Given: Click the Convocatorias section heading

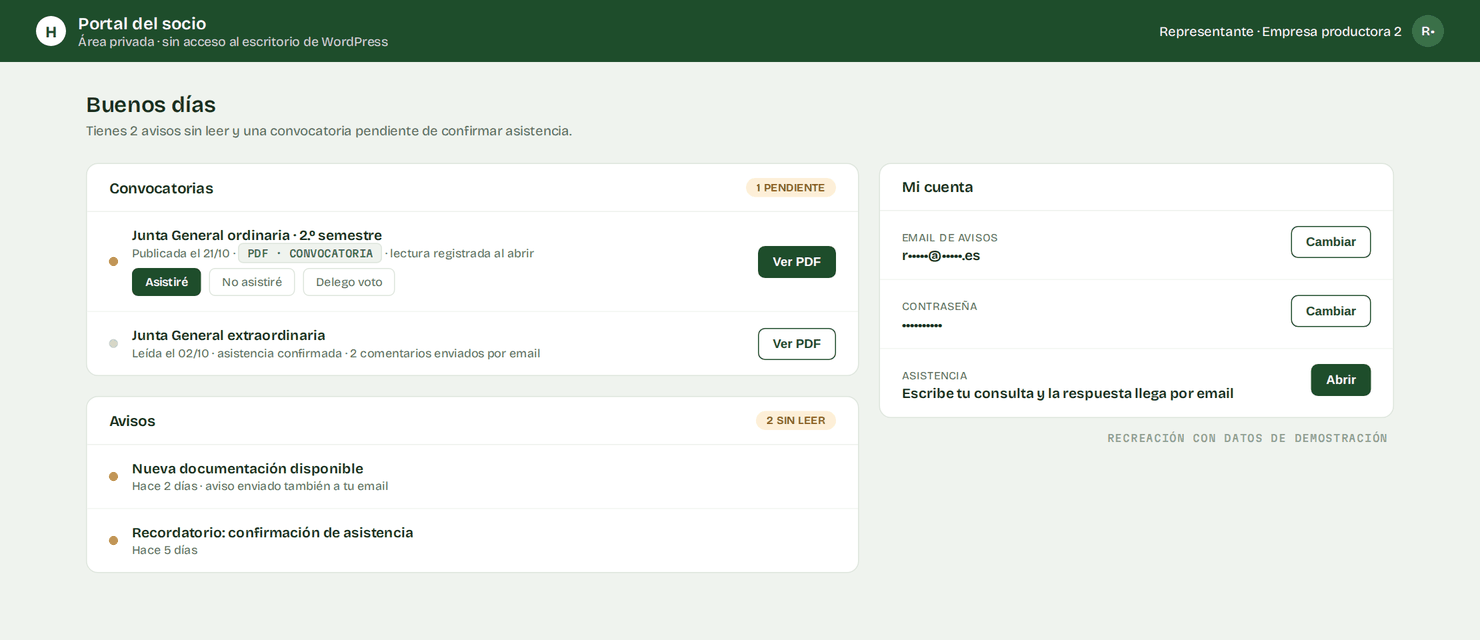Looking at the screenshot, I should coord(161,188).
